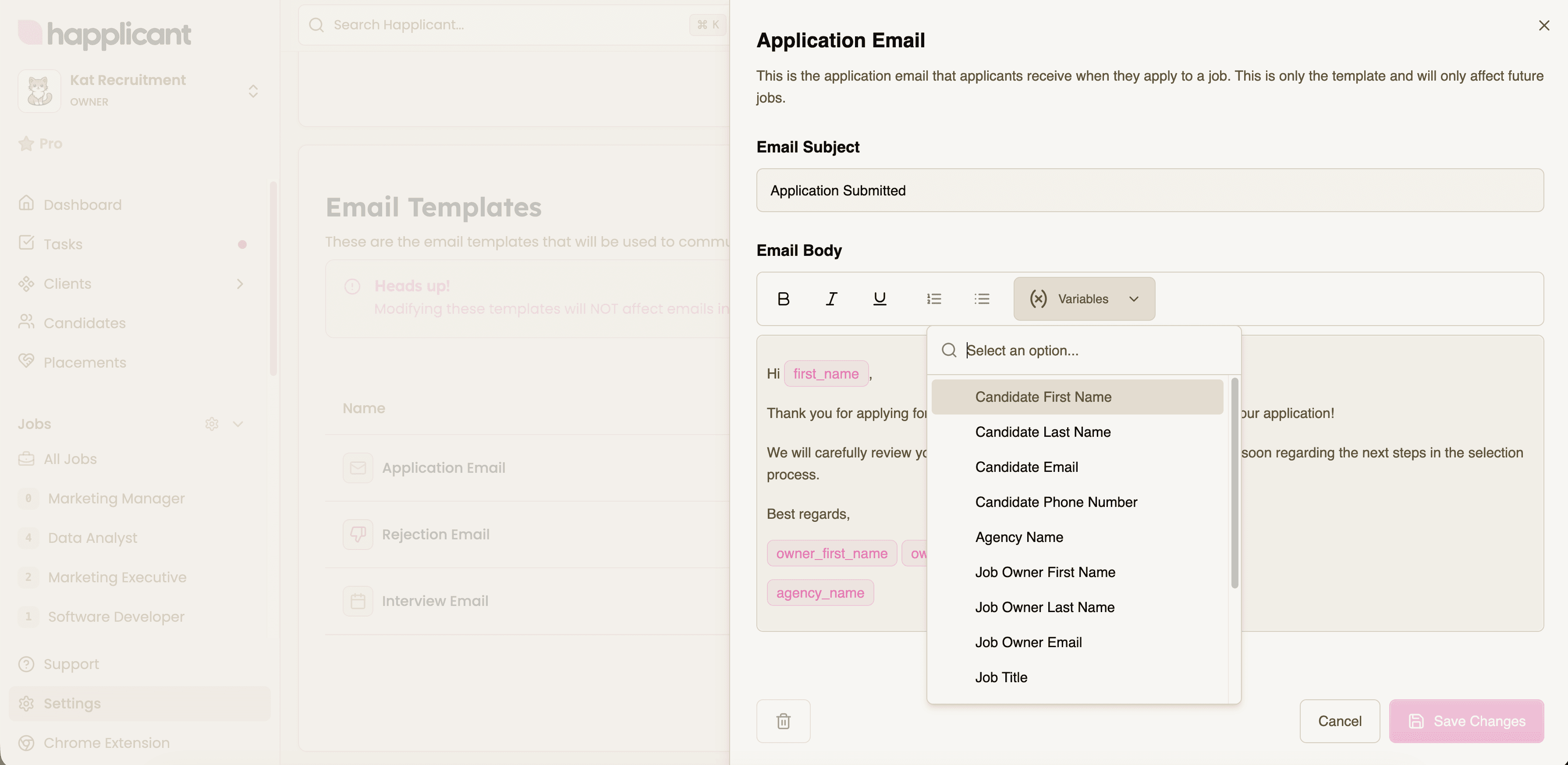This screenshot has width=1568, height=765.
Task: Toggle bold formatting in email body
Action: pyautogui.click(x=784, y=299)
